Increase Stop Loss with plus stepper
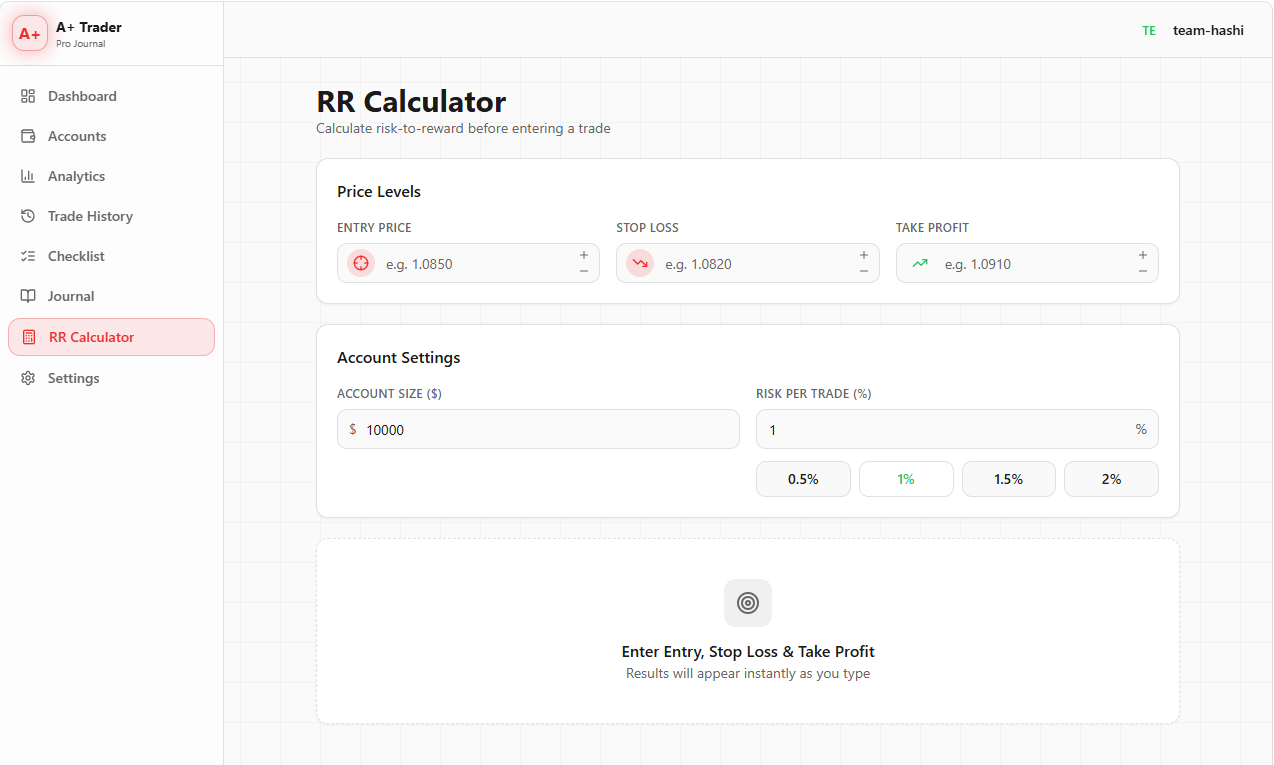 [864, 255]
